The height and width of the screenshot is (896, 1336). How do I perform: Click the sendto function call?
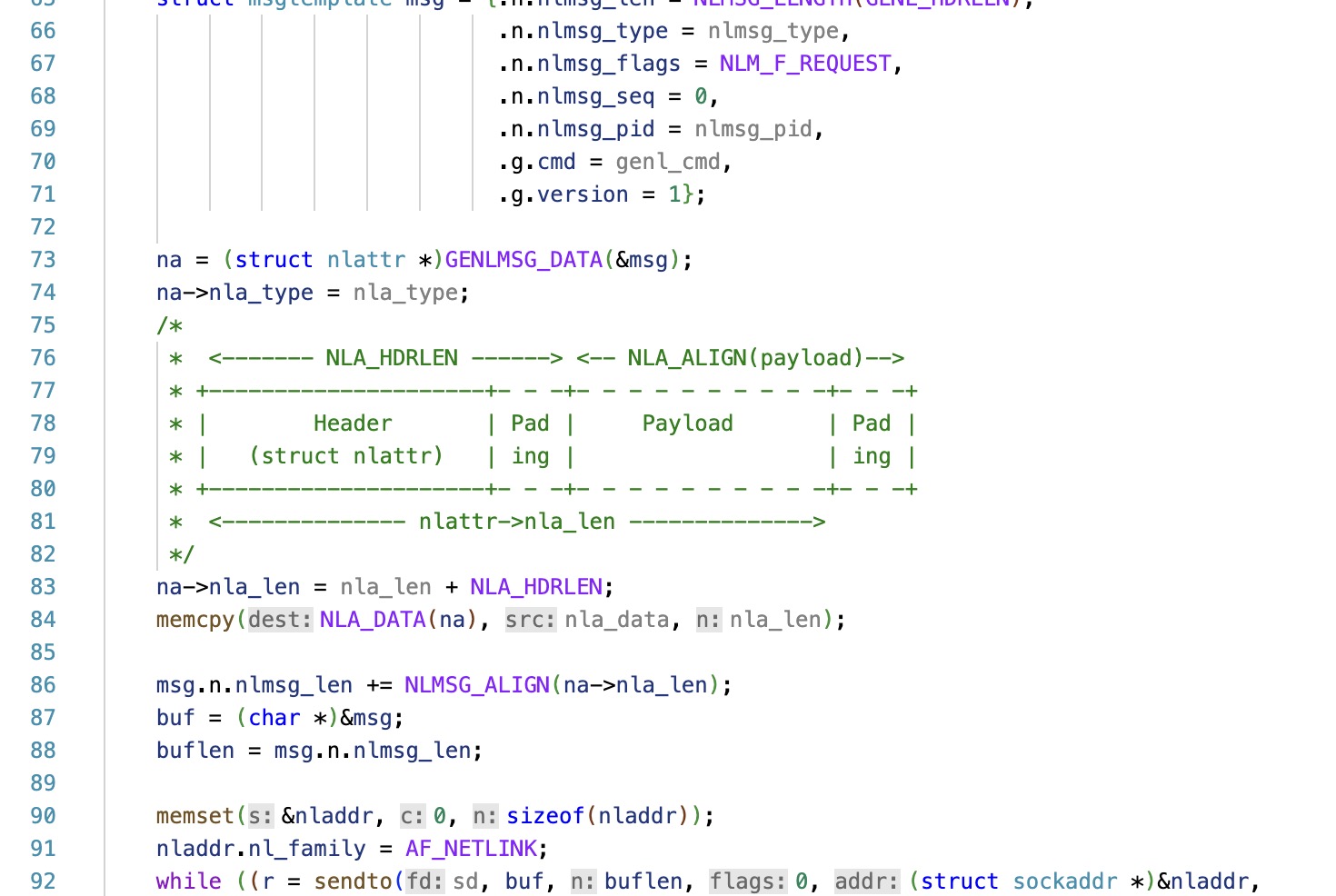pos(353,881)
